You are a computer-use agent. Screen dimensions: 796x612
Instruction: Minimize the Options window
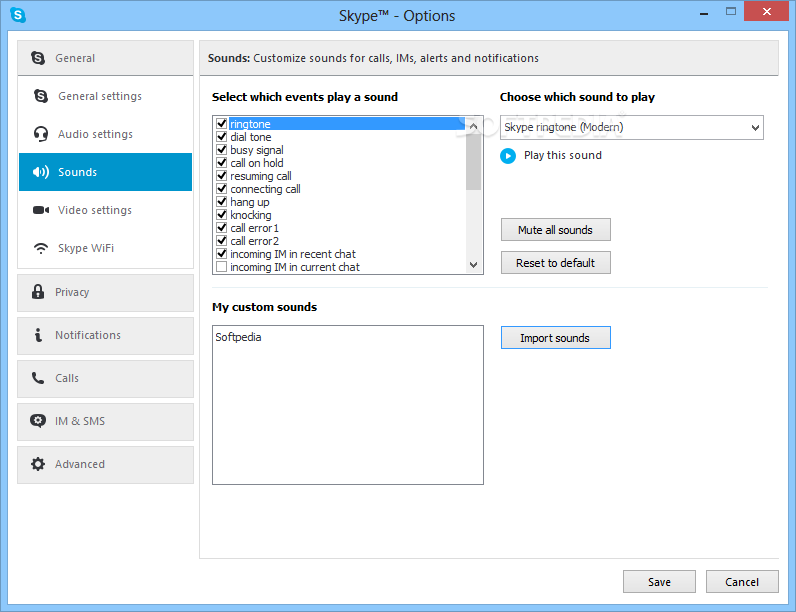click(x=704, y=14)
